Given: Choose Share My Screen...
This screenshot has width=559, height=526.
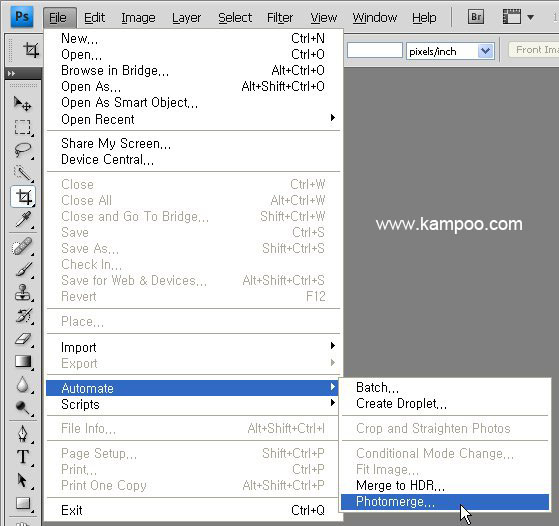Looking at the screenshot, I should click(x=193, y=143).
